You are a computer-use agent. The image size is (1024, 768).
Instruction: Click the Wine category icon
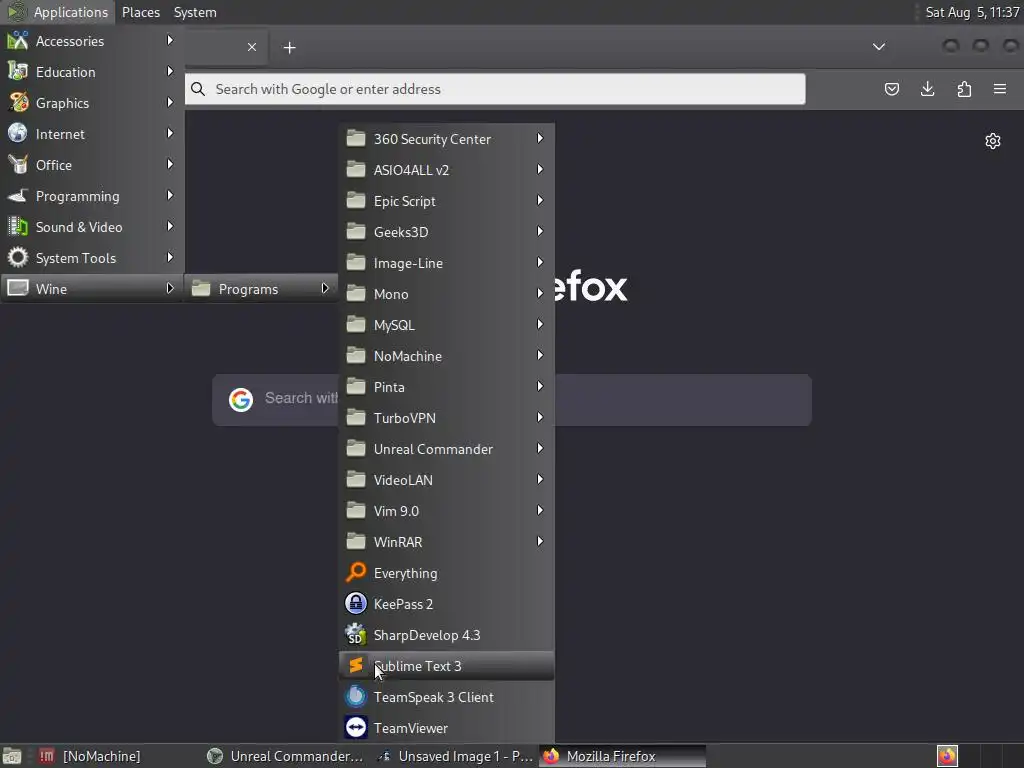coord(18,288)
